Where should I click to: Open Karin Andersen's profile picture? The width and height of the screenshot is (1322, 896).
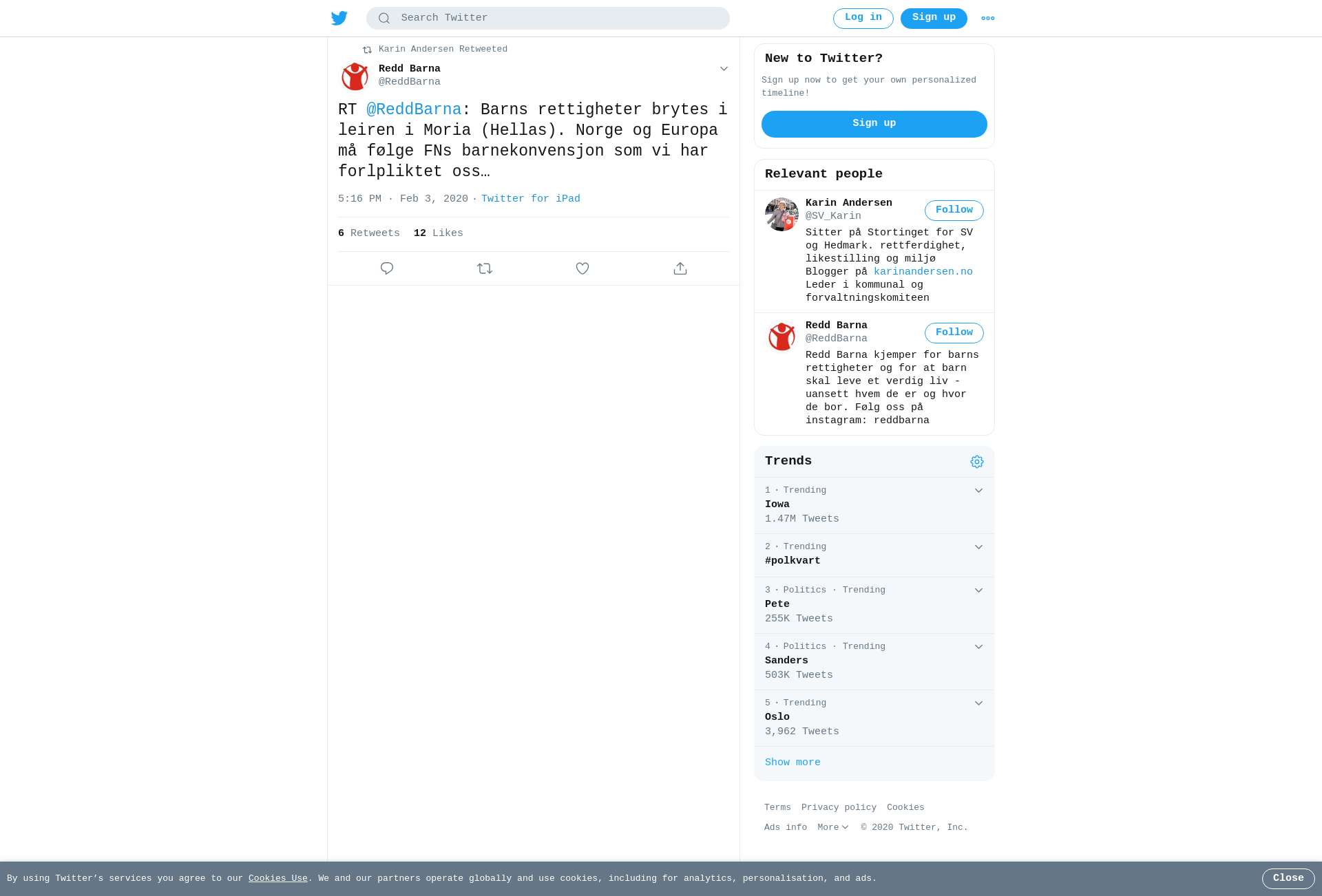coord(781,214)
